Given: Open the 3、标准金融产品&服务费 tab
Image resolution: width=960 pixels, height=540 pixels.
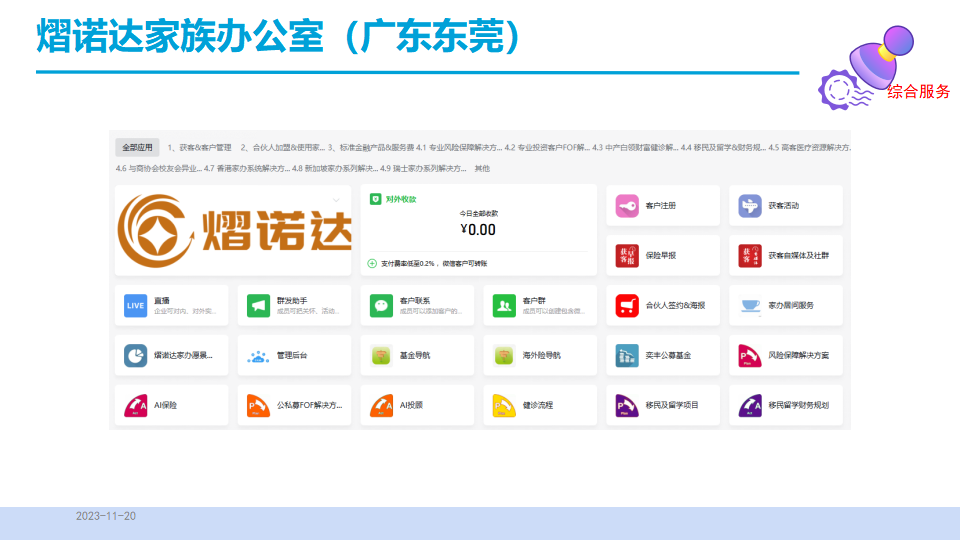Looking at the screenshot, I should tap(371, 148).
